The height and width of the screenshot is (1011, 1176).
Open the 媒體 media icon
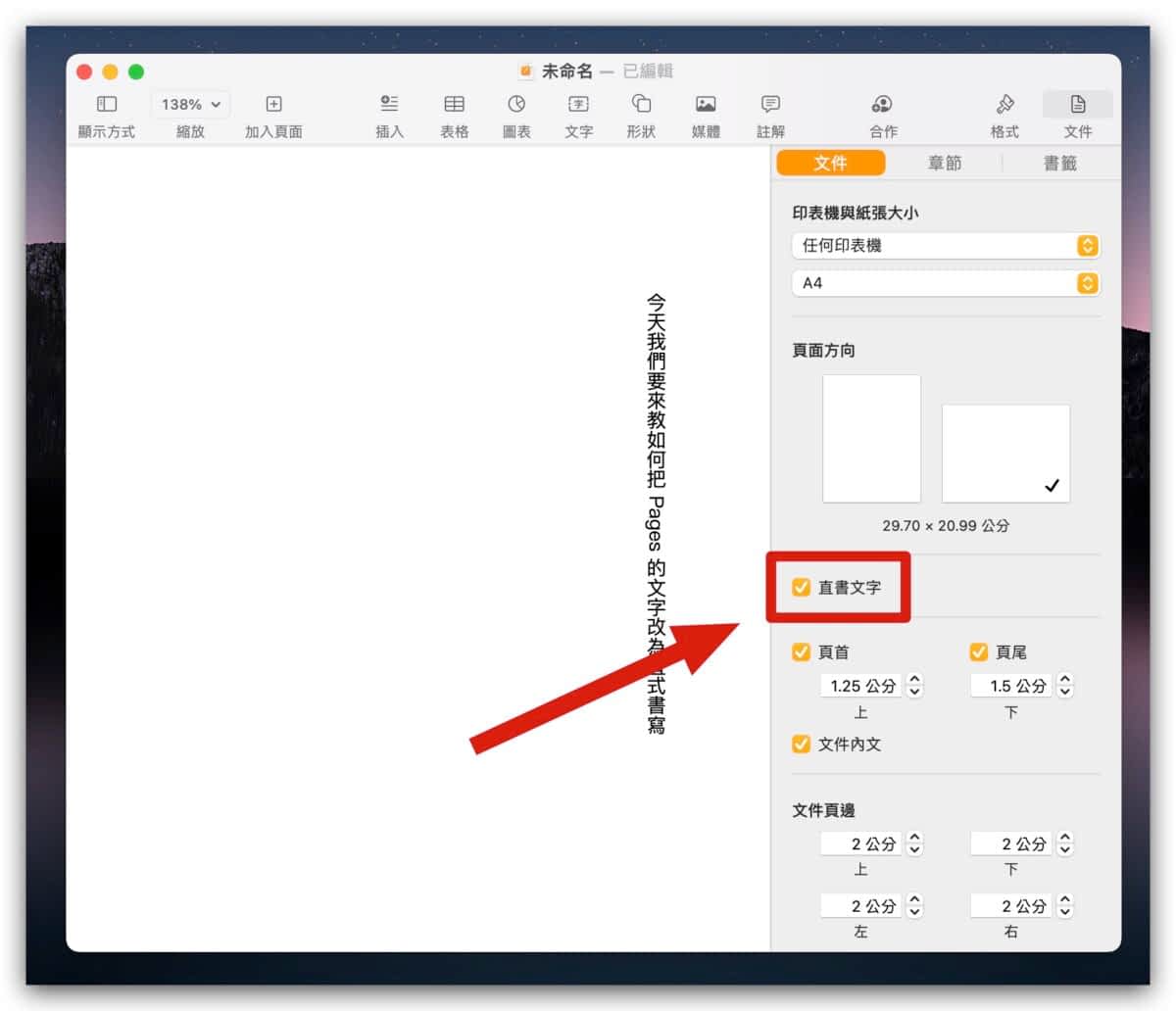[x=706, y=104]
